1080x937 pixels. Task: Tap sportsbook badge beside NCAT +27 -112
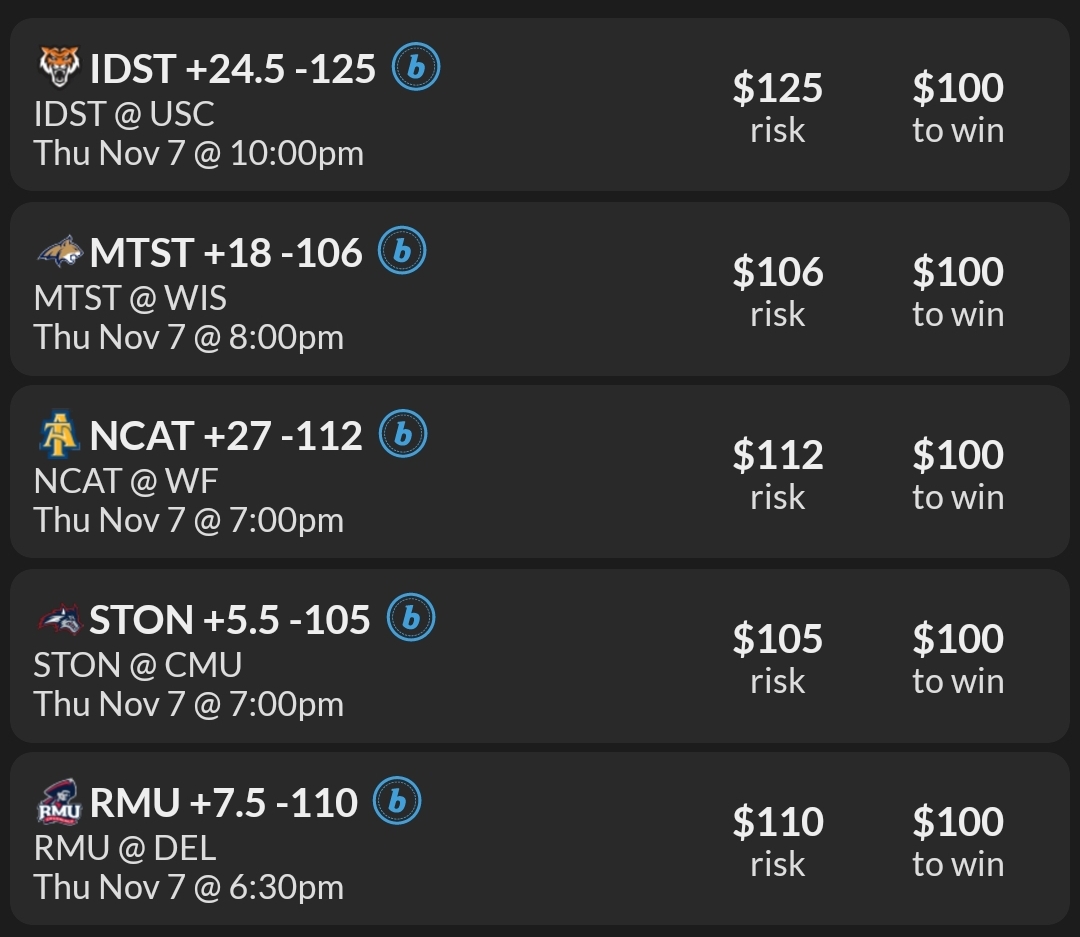402,435
